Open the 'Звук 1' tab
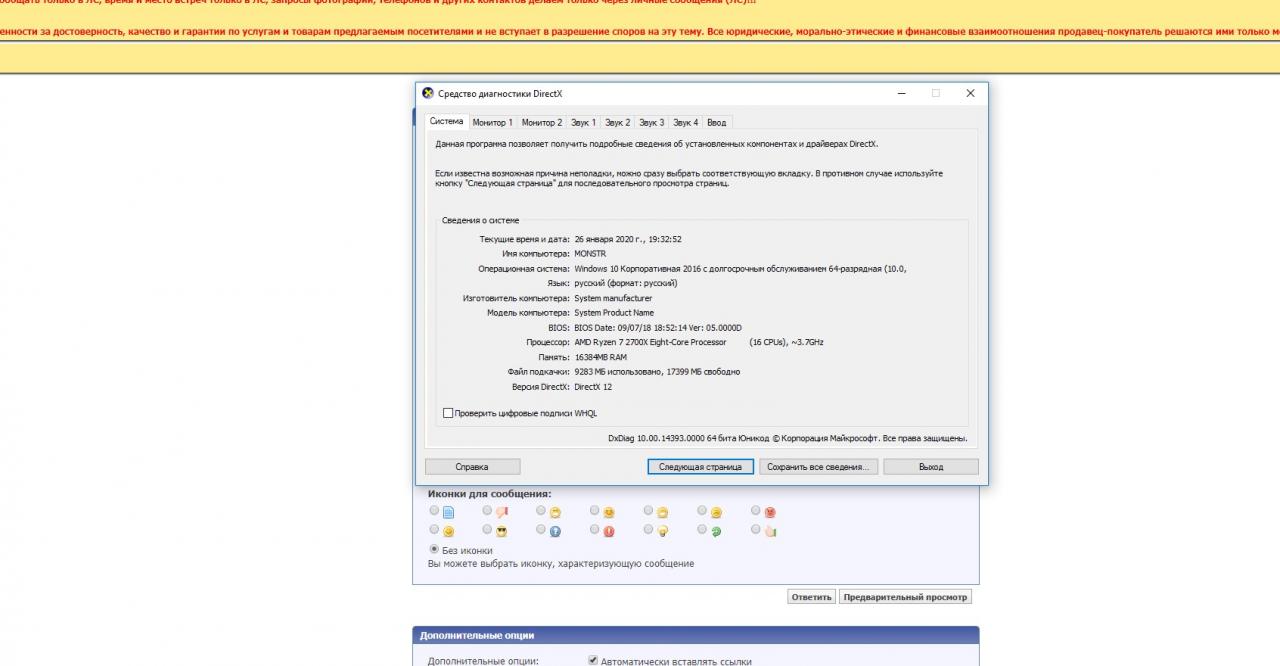The image size is (1280, 666). 583,122
